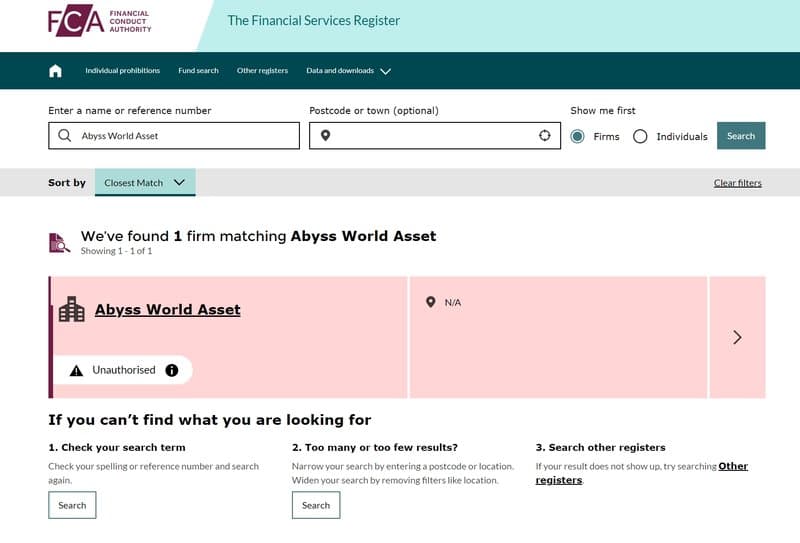Click The Financial Services Register title

(313, 21)
